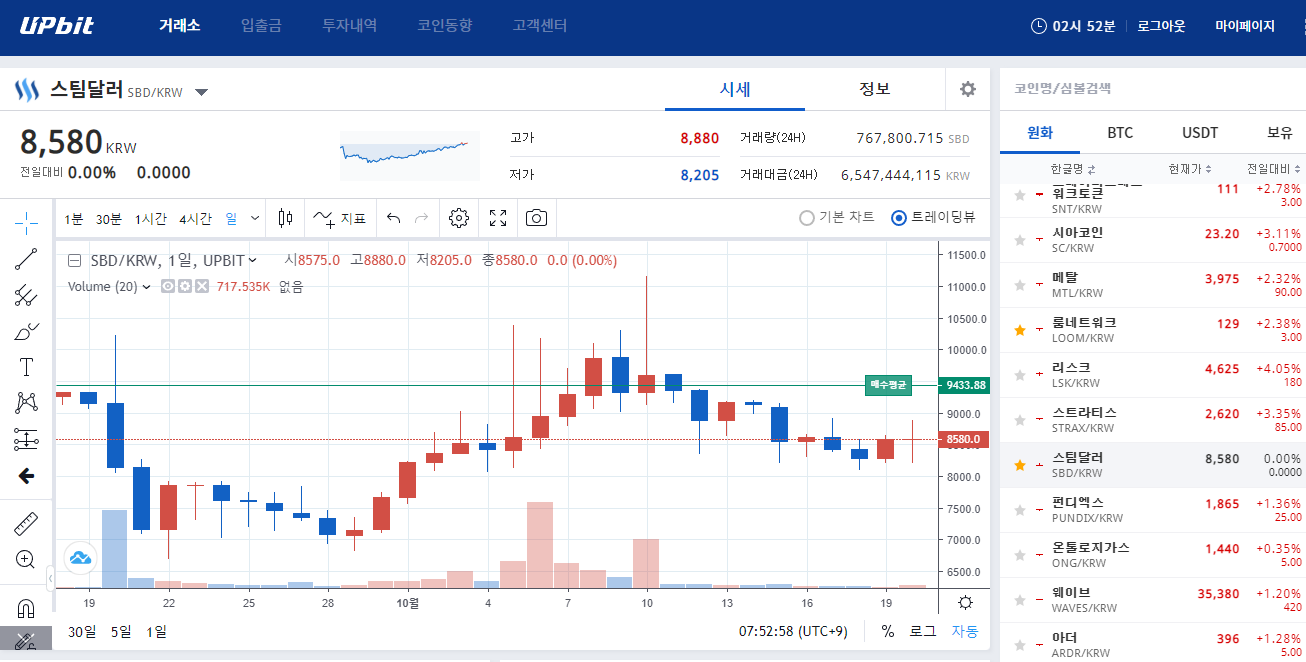
Task: Select the long/short position prediction tool
Action: click(26, 439)
